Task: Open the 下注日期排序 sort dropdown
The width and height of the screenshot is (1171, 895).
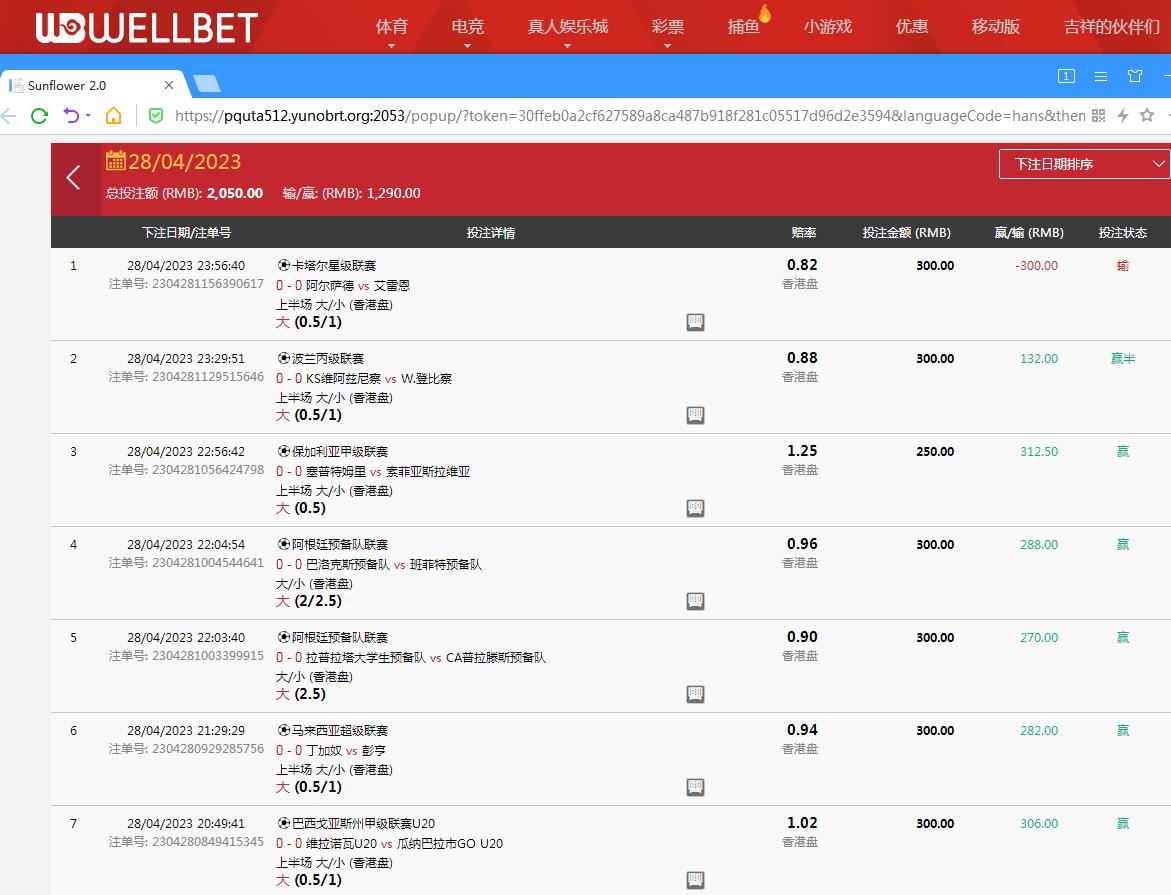Action: click(x=1084, y=164)
